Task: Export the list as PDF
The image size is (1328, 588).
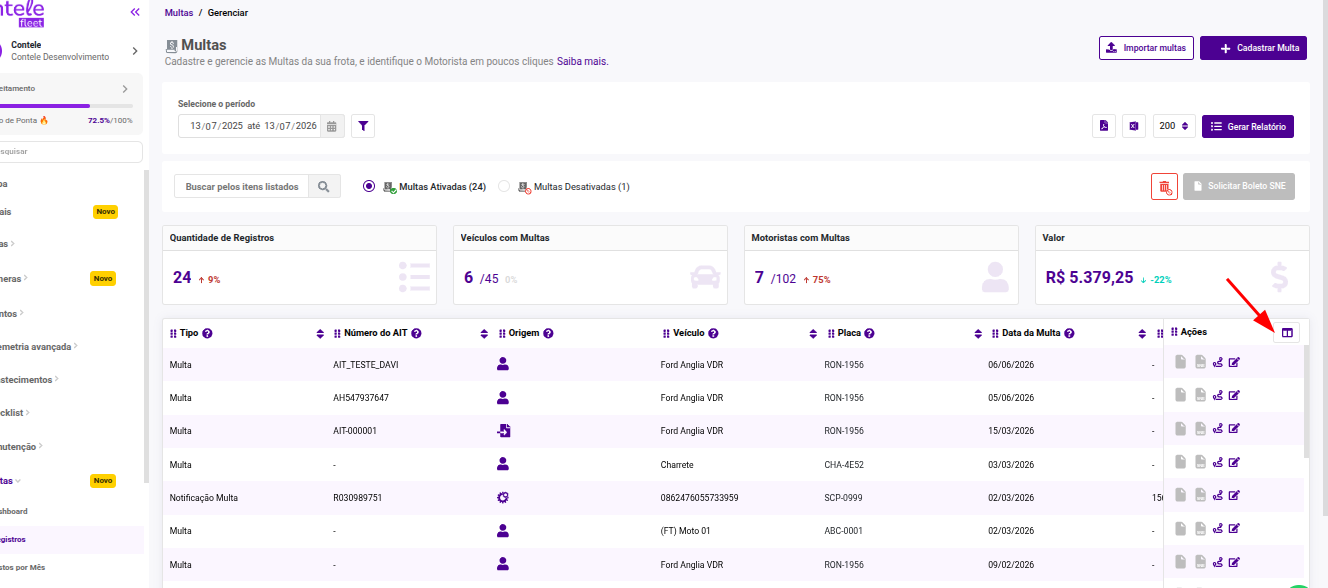Action: [1104, 126]
